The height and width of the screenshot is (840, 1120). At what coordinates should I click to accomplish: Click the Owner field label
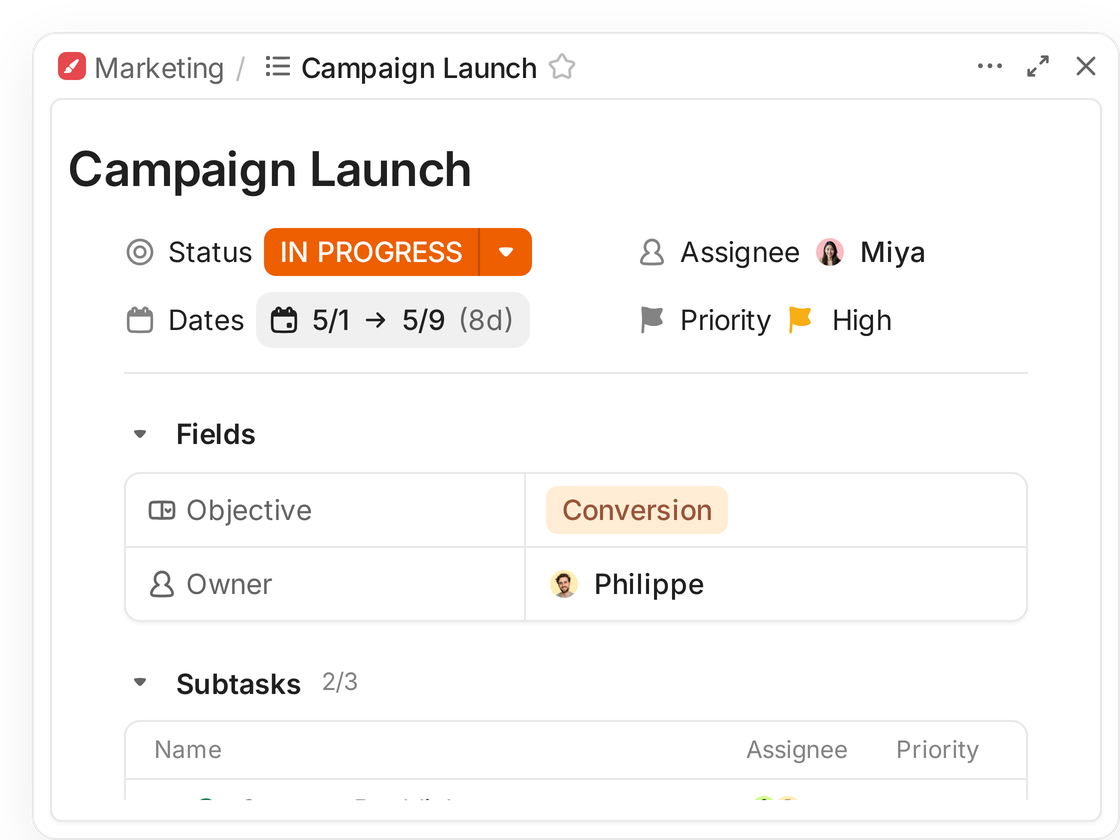[x=229, y=584]
